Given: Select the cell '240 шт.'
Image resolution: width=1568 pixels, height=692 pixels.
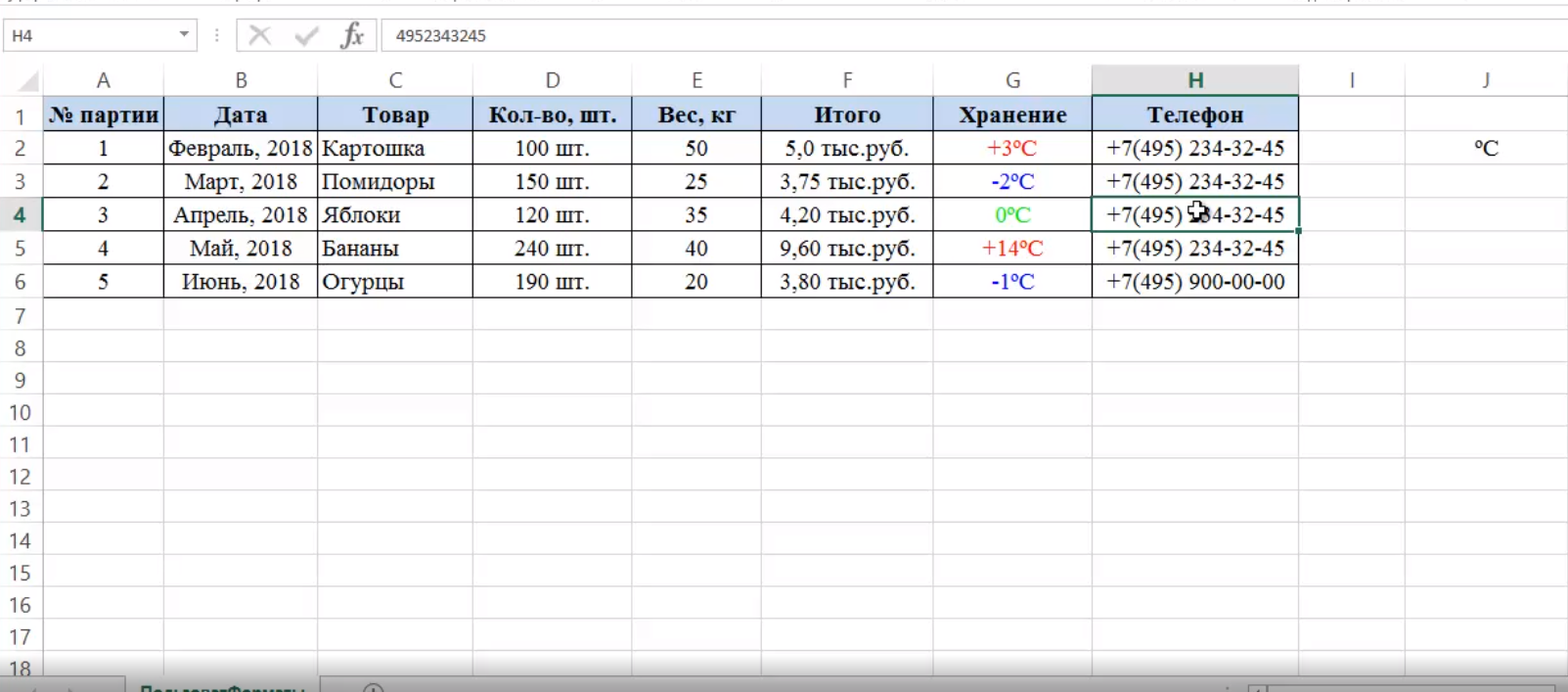Looking at the screenshot, I should coord(553,248).
